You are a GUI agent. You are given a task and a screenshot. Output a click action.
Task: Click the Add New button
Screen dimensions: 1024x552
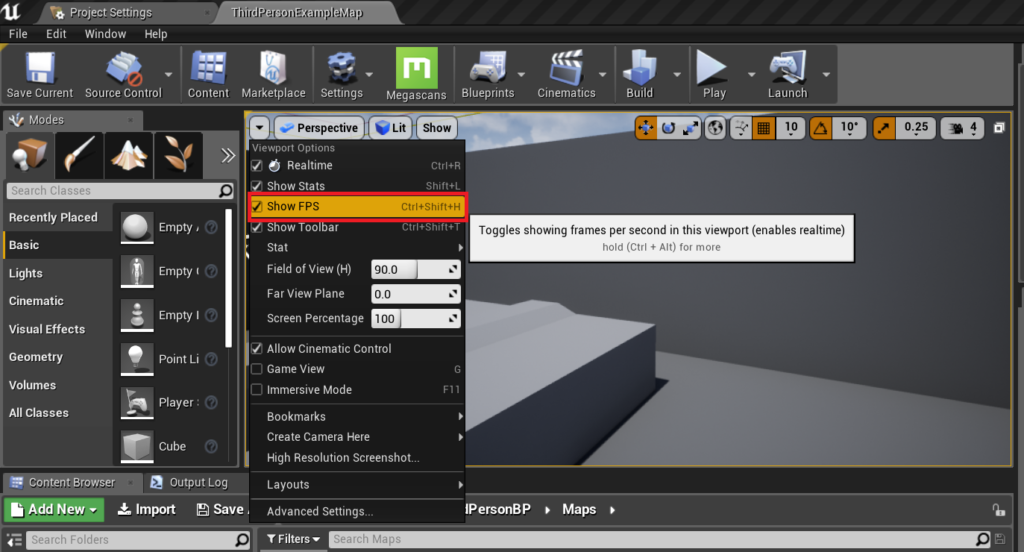pyautogui.click(x=55, y=510)
